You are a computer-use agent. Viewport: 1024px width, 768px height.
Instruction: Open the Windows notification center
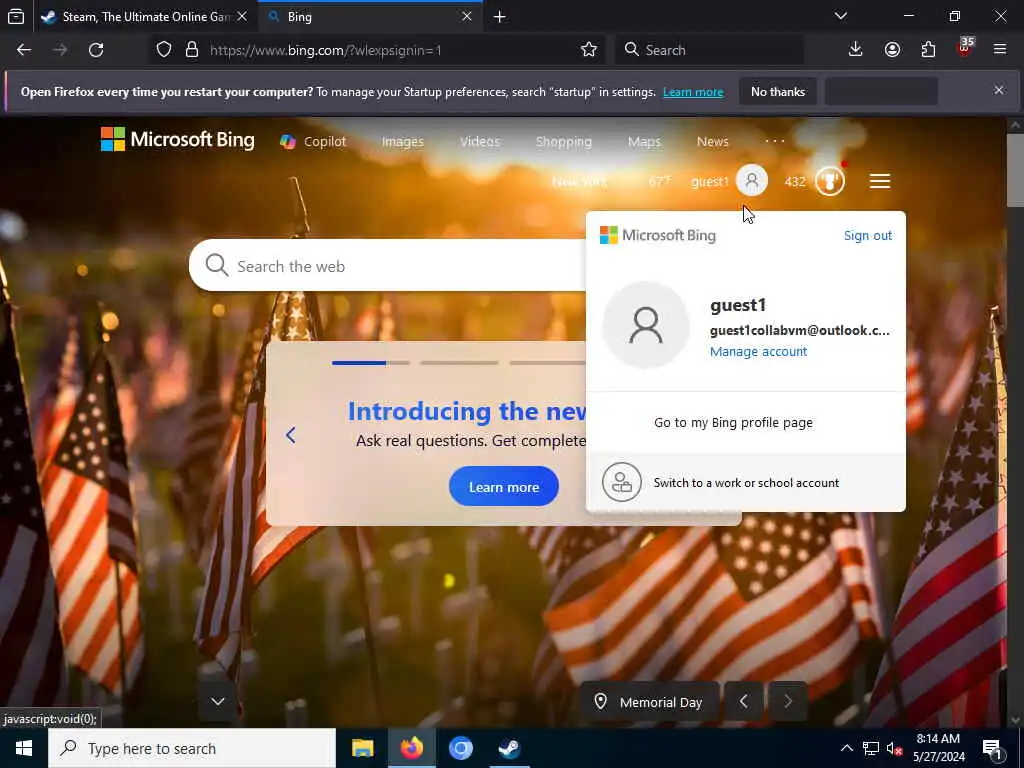[x=993, y=749]
